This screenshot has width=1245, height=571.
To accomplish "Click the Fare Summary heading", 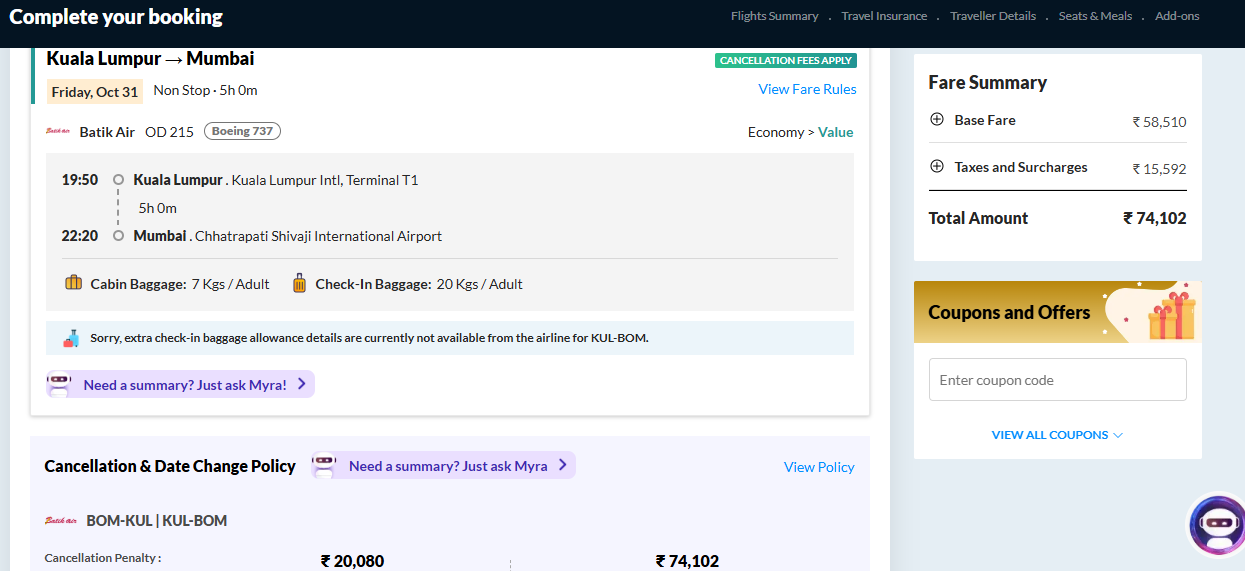I will pyautogui.click(x=987, y=83).
